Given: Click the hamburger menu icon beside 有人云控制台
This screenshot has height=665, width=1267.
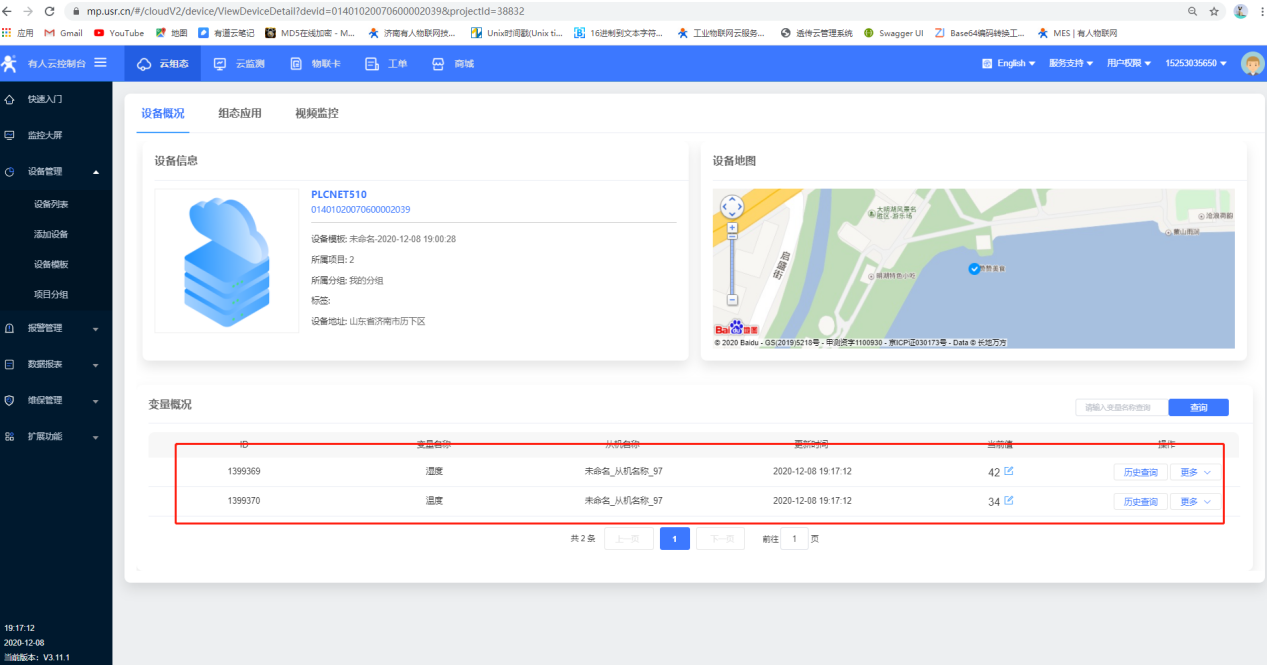Looking at the screenshot, I should pos(100,63).
